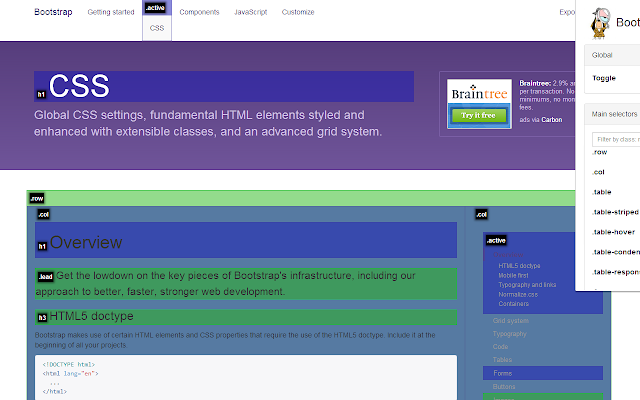
Task: Go to Mobile first in sidebar
Action: click(x=513, y=276)
